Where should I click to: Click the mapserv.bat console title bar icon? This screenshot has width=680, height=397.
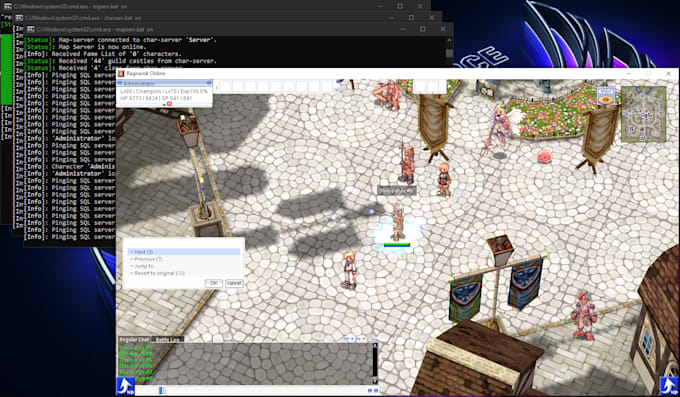pyautogui.click(x=30, y=29)
